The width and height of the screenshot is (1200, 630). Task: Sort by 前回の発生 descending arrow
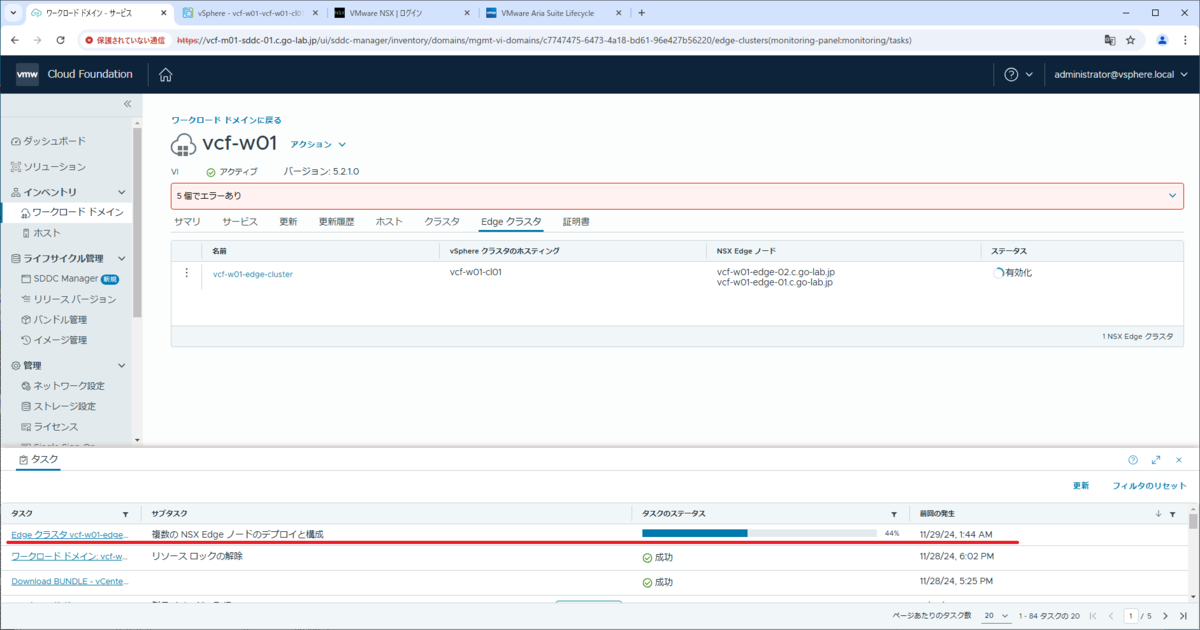1159,514
